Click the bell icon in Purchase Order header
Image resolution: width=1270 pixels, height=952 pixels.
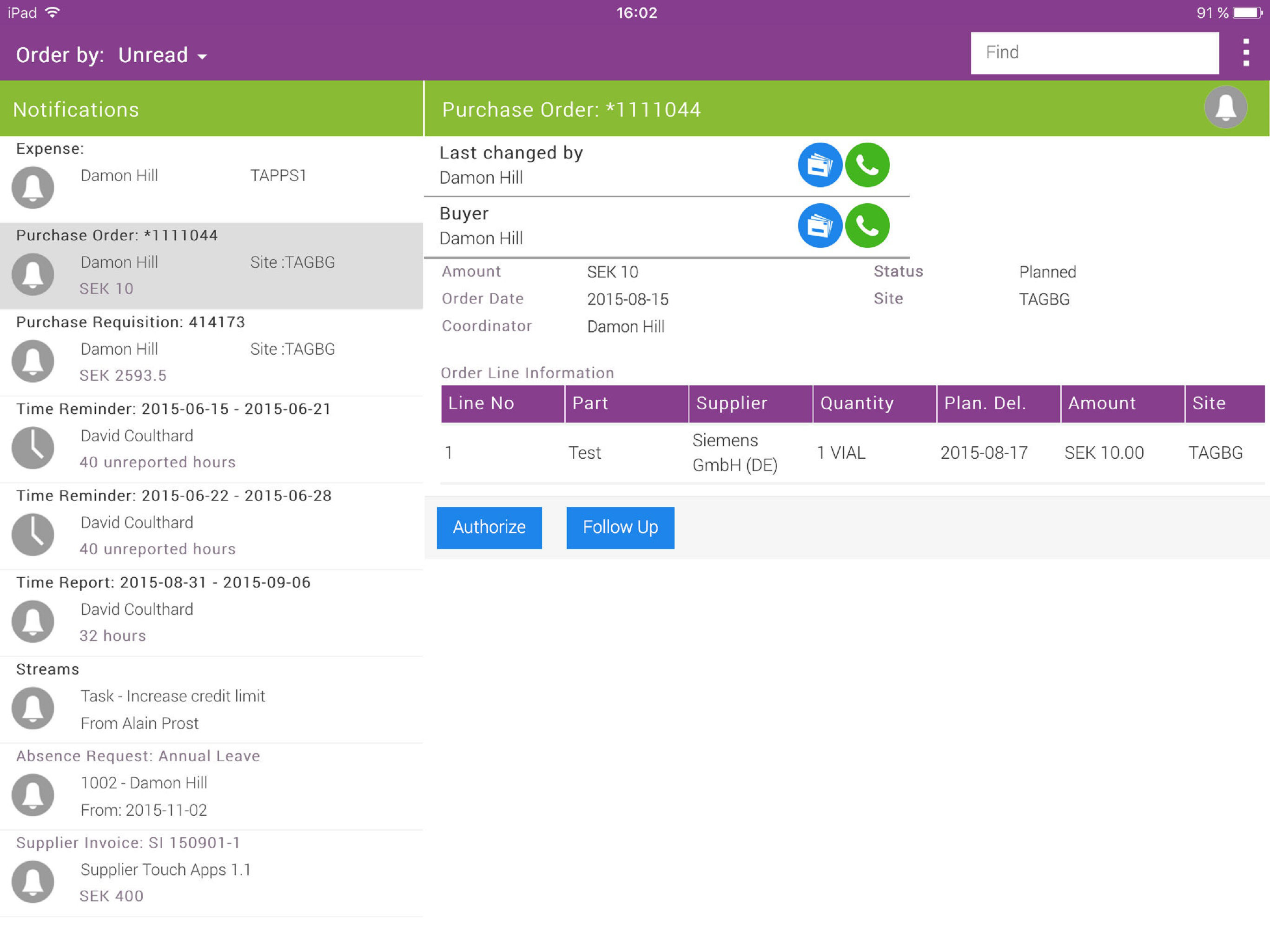tap(1225, 107)
